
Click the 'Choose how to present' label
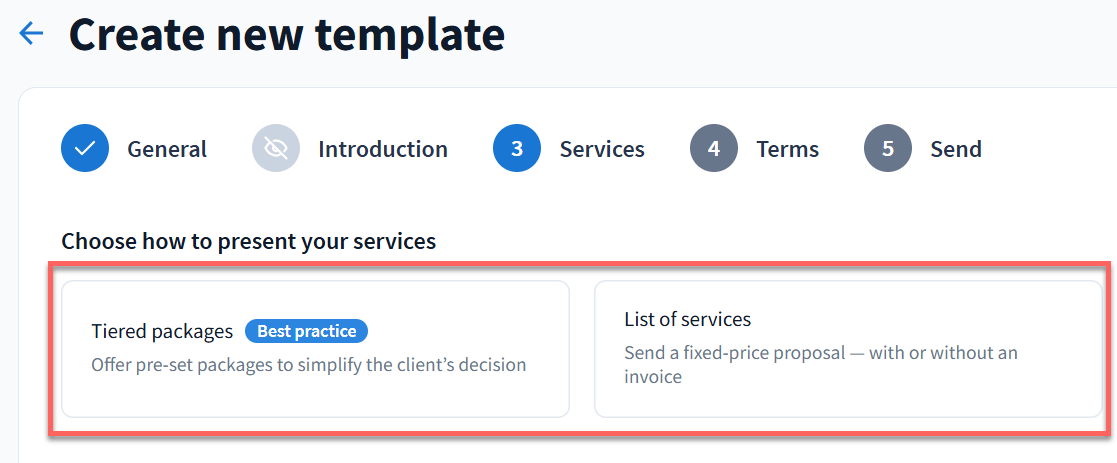point(248,241)
